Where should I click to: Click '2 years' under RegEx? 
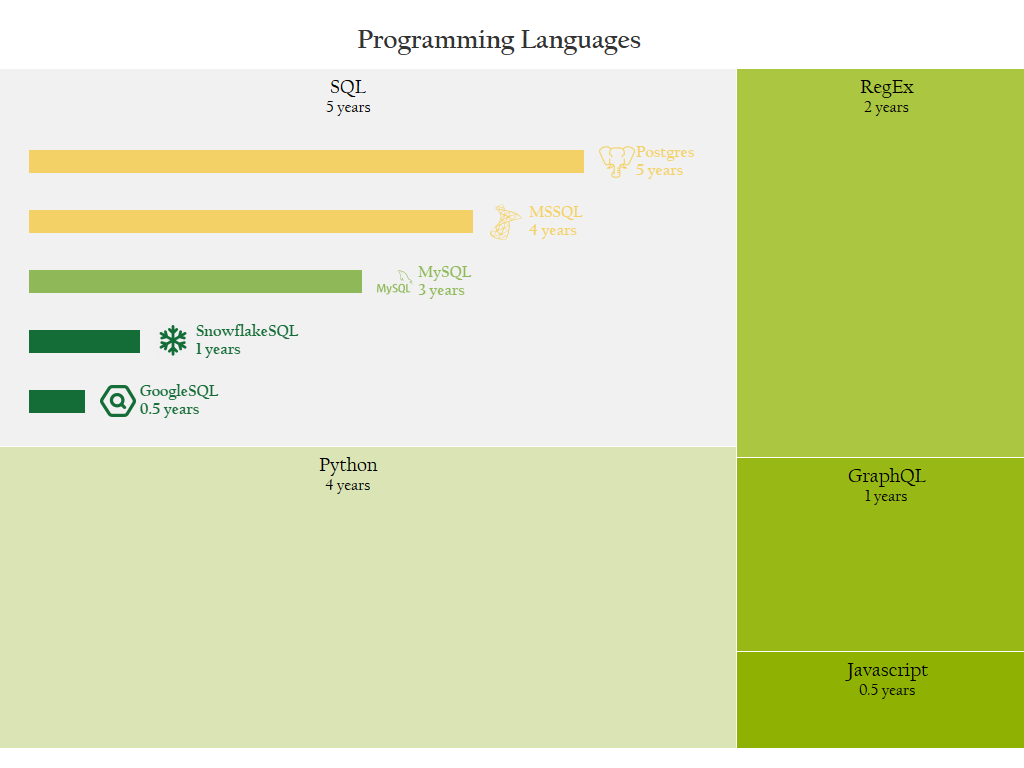[886, 107]
